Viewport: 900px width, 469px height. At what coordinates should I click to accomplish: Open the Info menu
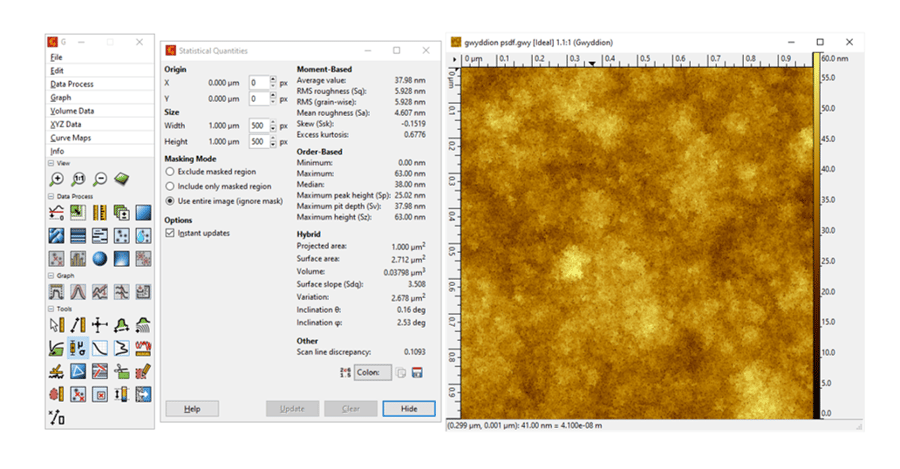[x=100, y=151]
